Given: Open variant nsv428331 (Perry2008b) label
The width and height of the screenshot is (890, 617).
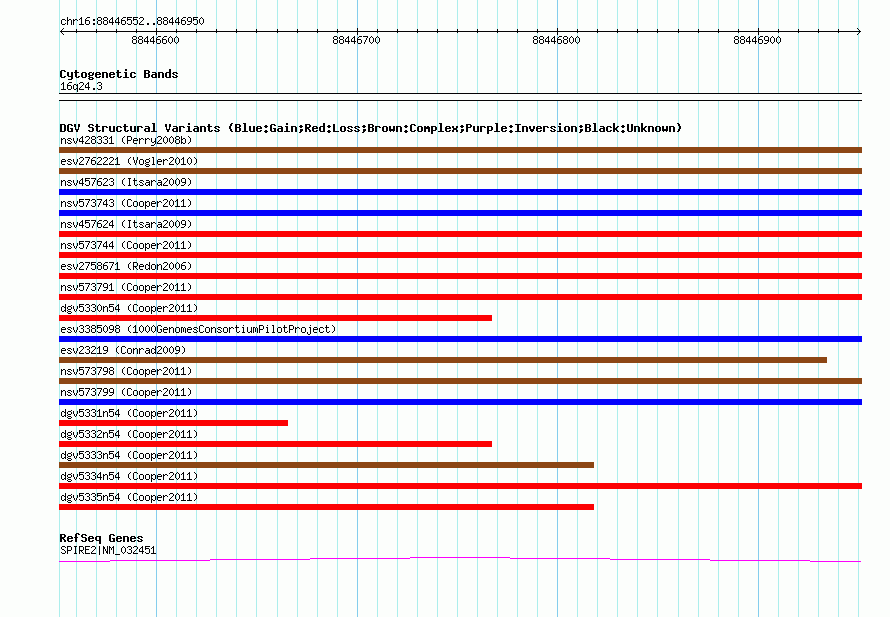Looking at the screenshot, I should point(126,140).
